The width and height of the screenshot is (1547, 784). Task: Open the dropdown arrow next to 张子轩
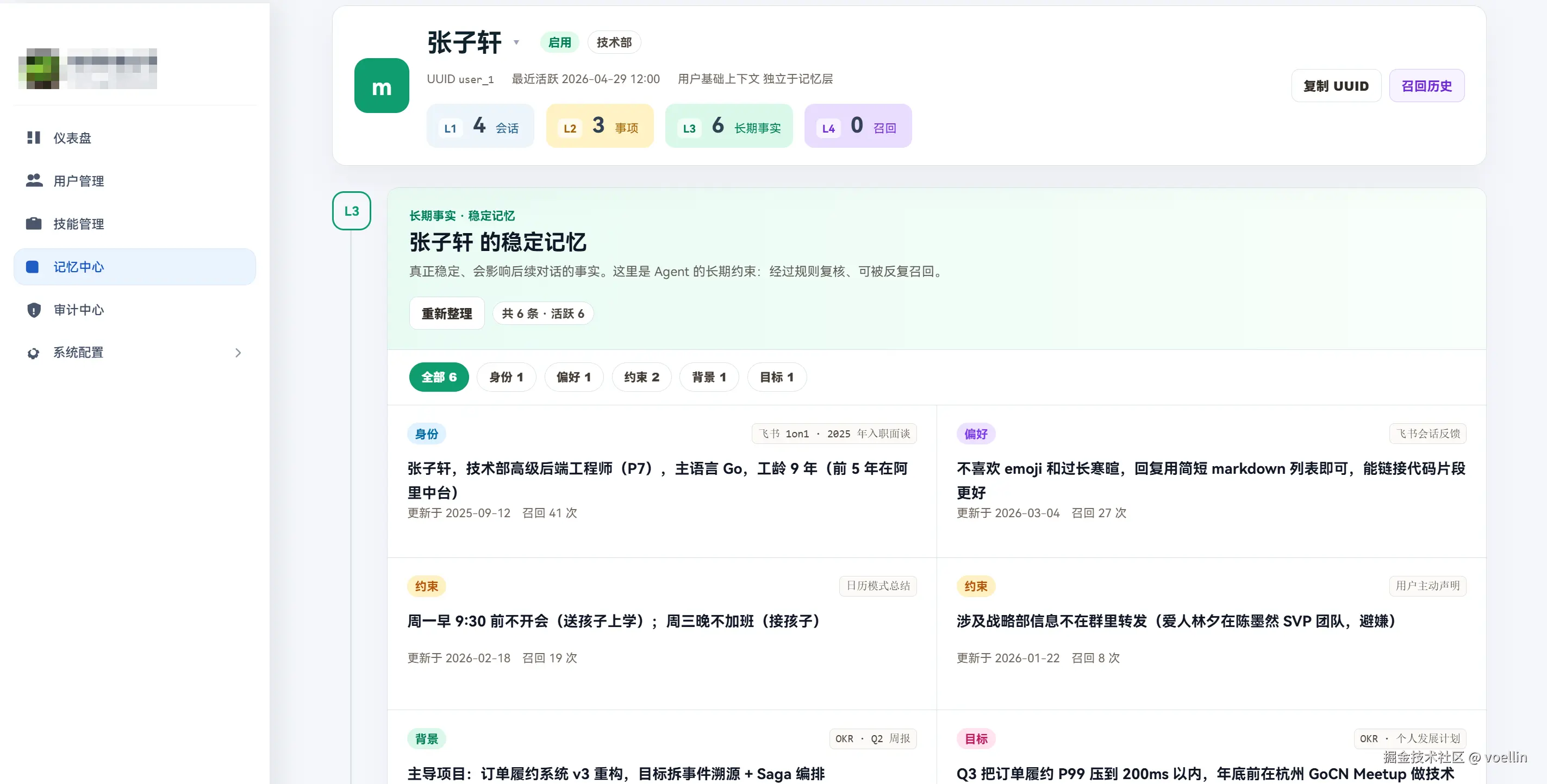pos(516,42)
